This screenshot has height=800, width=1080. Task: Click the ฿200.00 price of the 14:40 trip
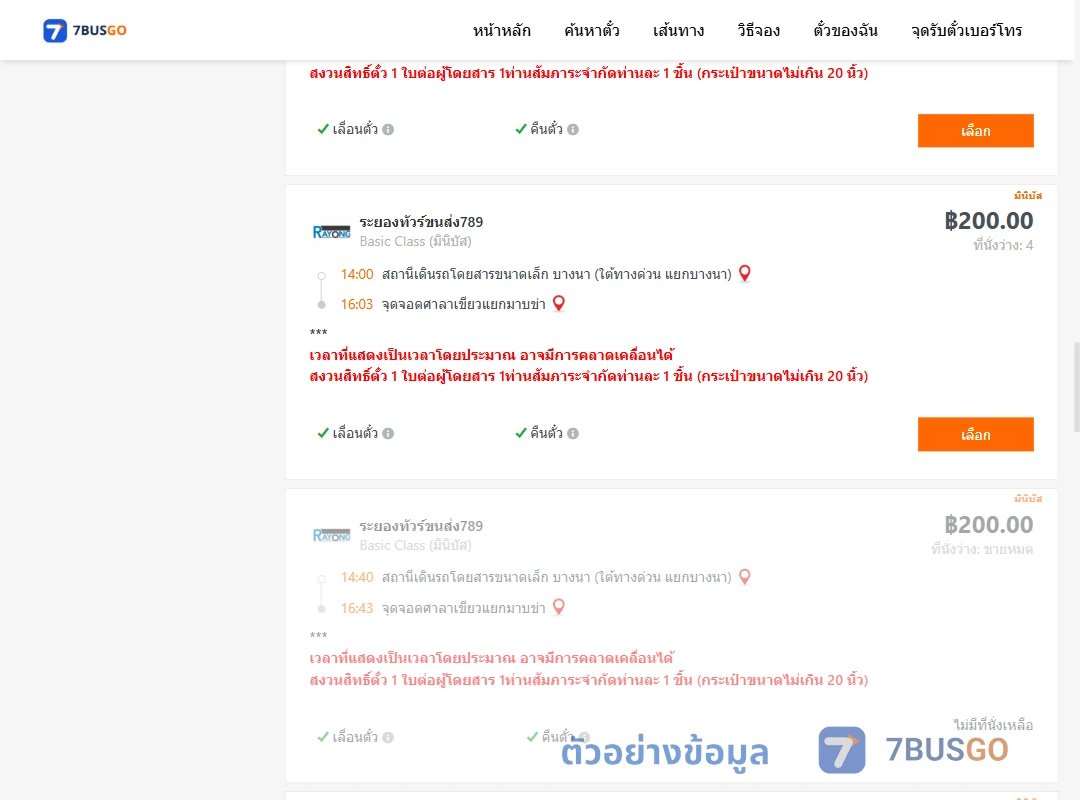[988, 524]
